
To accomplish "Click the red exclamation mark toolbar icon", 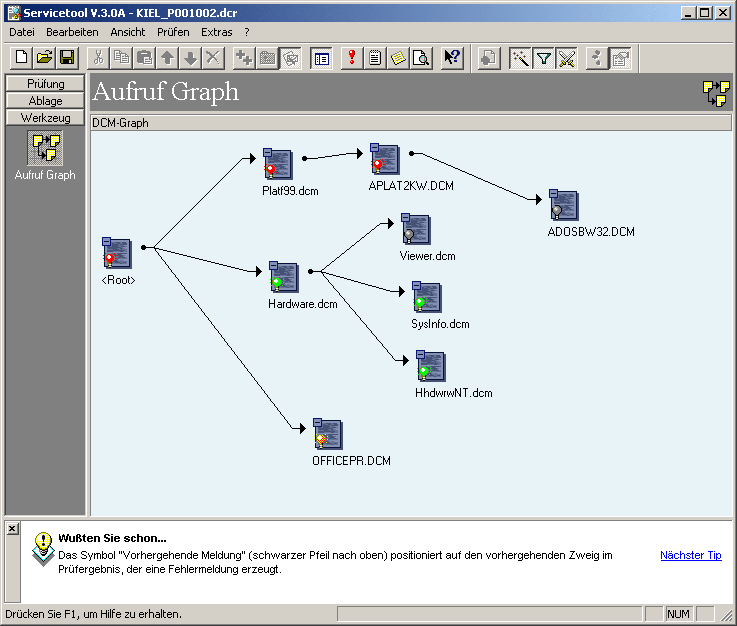I will tap(351, 58).
